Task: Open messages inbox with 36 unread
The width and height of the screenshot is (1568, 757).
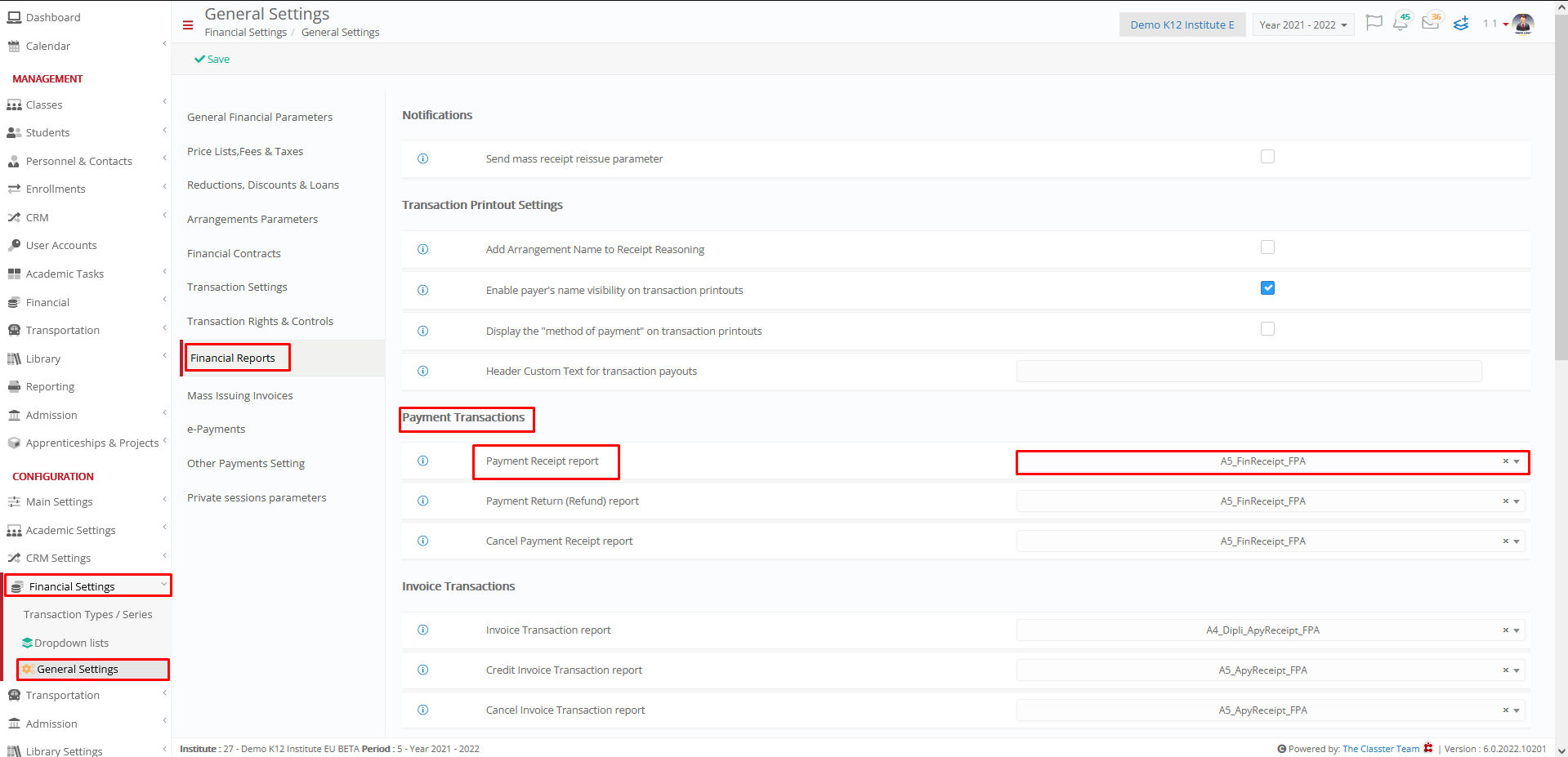Action: (1429, 24)
